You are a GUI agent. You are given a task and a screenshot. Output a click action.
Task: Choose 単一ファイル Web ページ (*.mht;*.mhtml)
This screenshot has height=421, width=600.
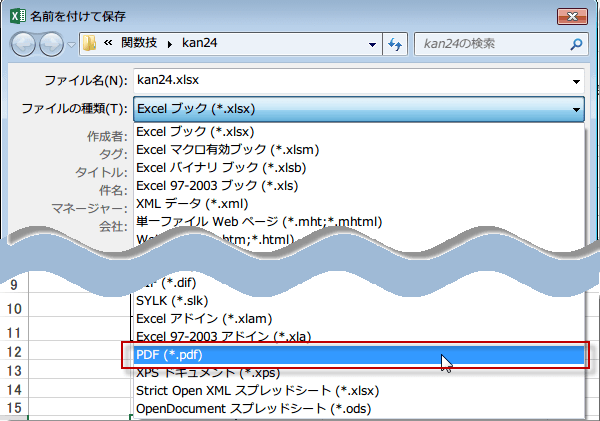(359, 222)
